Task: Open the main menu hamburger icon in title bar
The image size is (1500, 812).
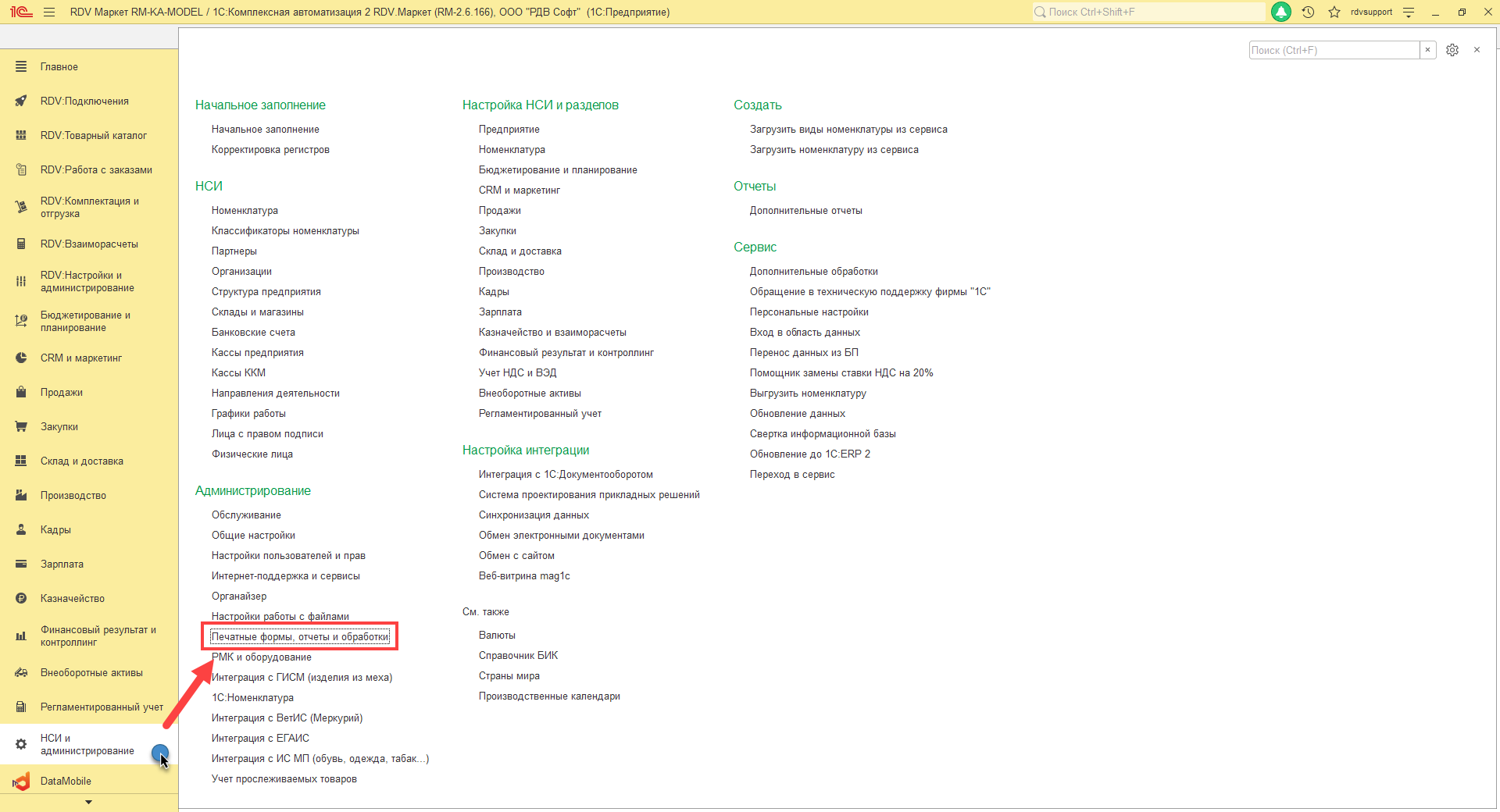Action: click(x=49, y=12)
